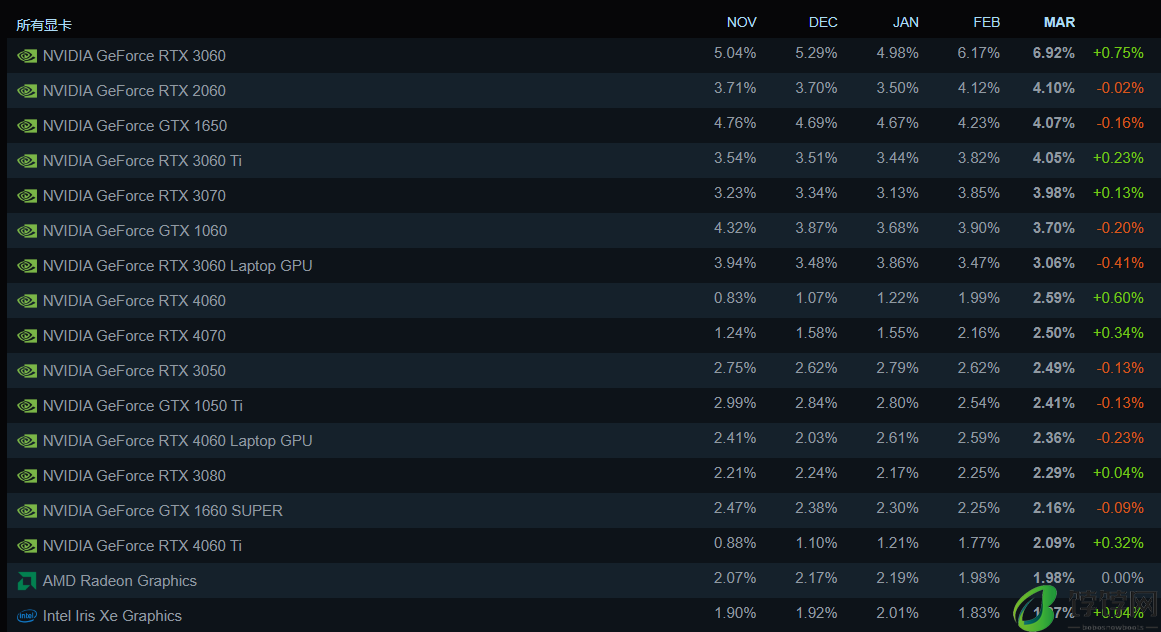Click the +0.75% change value for RTX 3060
Viewport: 1161px width, 632px height.
1118,53
